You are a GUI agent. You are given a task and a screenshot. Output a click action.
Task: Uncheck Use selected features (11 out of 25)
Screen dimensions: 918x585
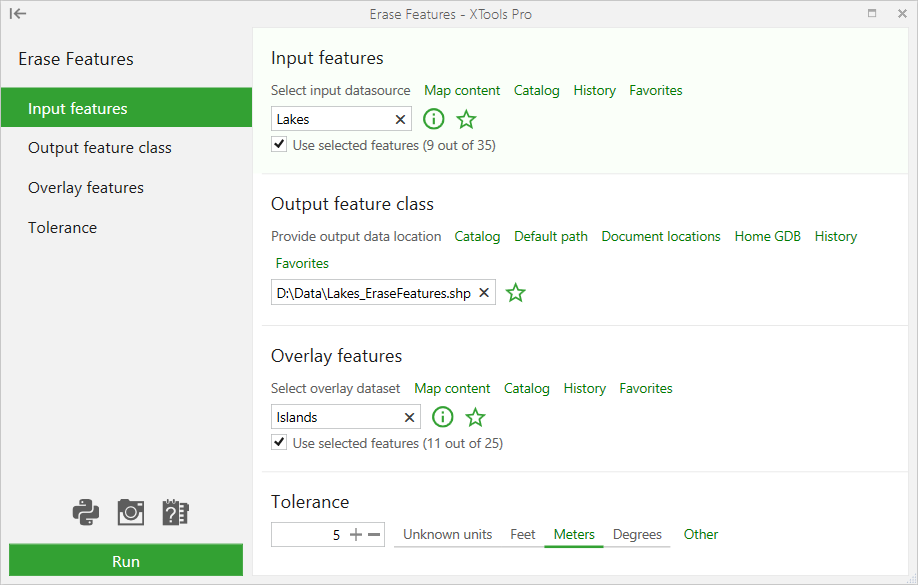[279, 442]
